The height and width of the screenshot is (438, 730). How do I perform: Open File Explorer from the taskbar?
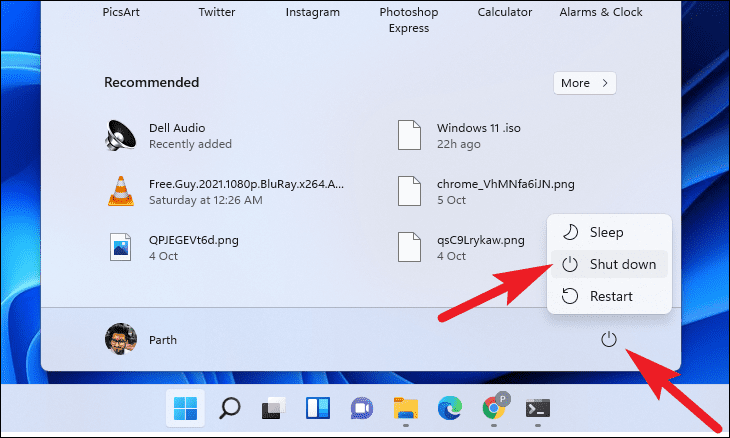[406, 408]
